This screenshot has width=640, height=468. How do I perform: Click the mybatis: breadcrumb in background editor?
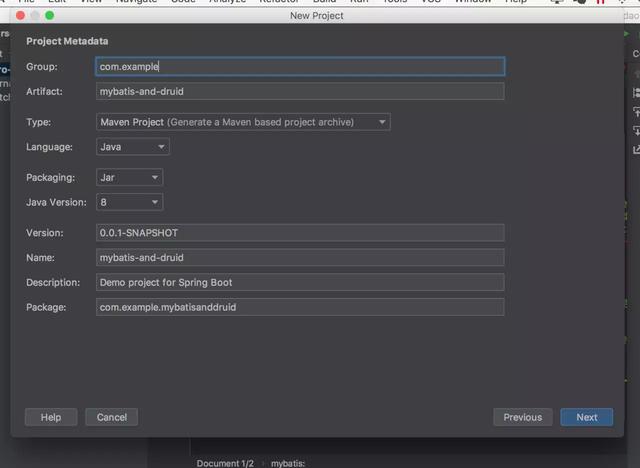(288, 464)
